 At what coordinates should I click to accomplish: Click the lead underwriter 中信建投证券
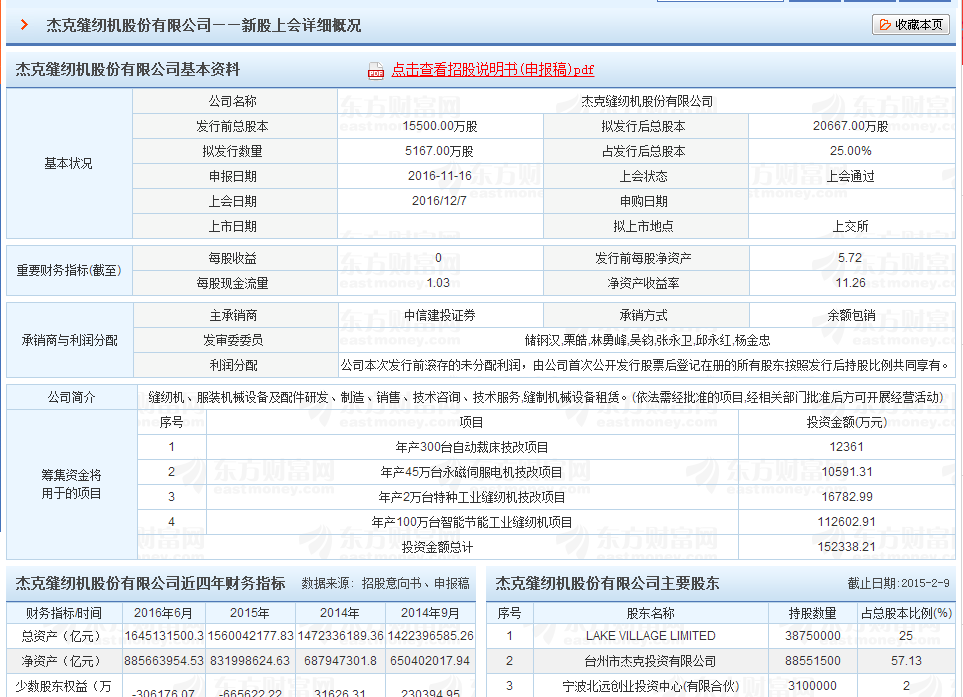[x=440, y=316]
